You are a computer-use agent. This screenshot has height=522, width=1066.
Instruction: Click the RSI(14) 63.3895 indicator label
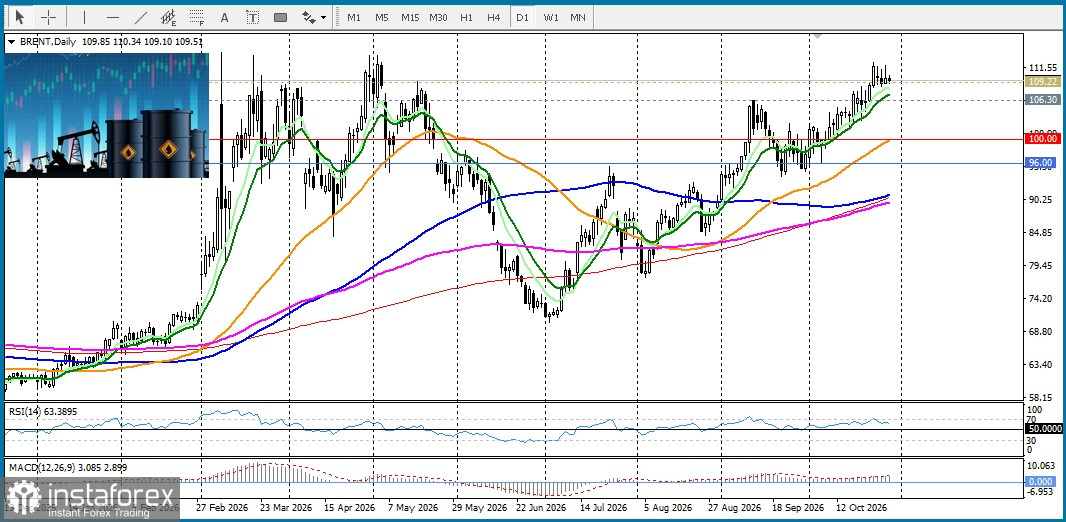coord(42,410)
